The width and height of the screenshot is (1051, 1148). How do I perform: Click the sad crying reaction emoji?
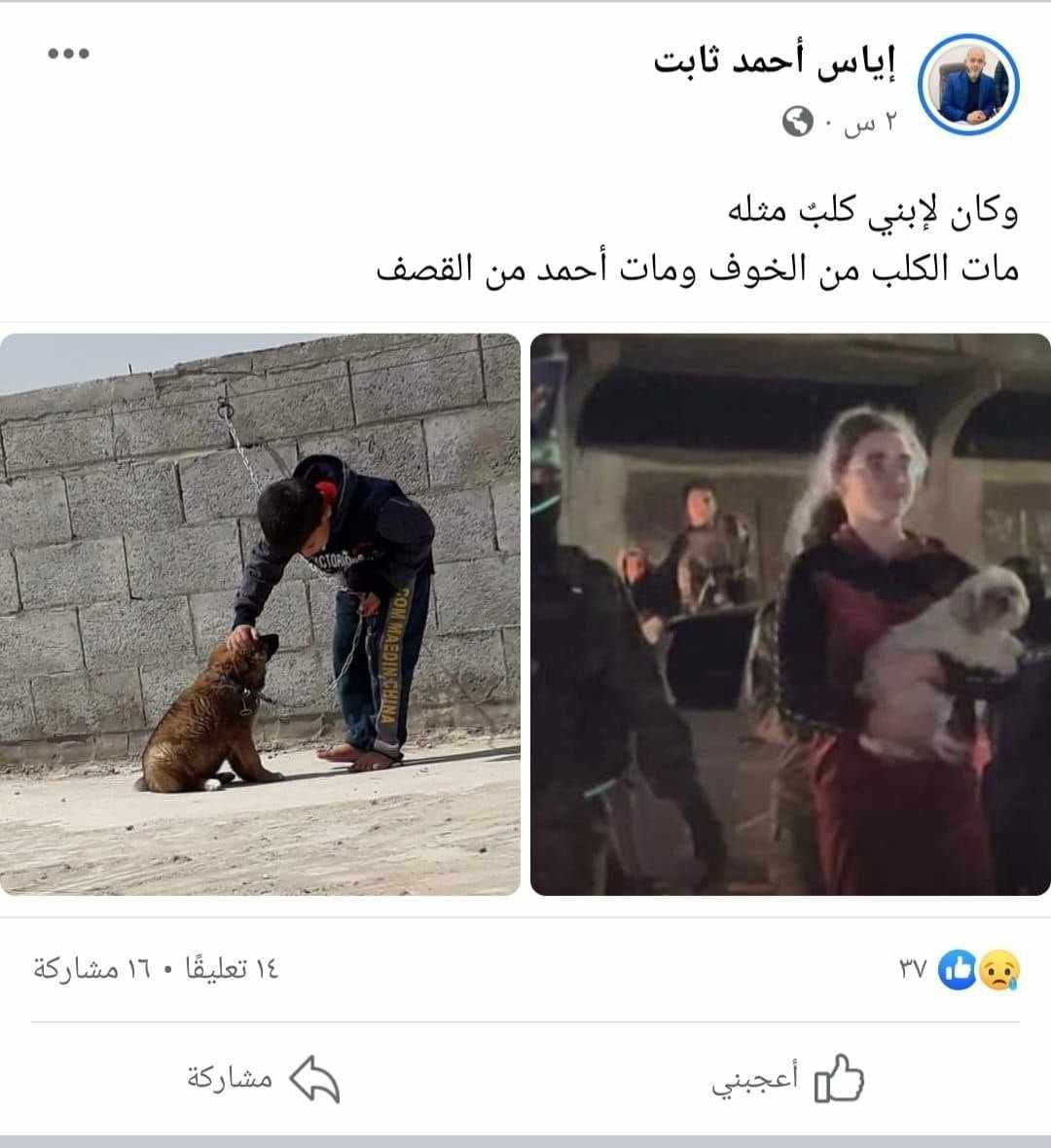click(x=999, y=970)
